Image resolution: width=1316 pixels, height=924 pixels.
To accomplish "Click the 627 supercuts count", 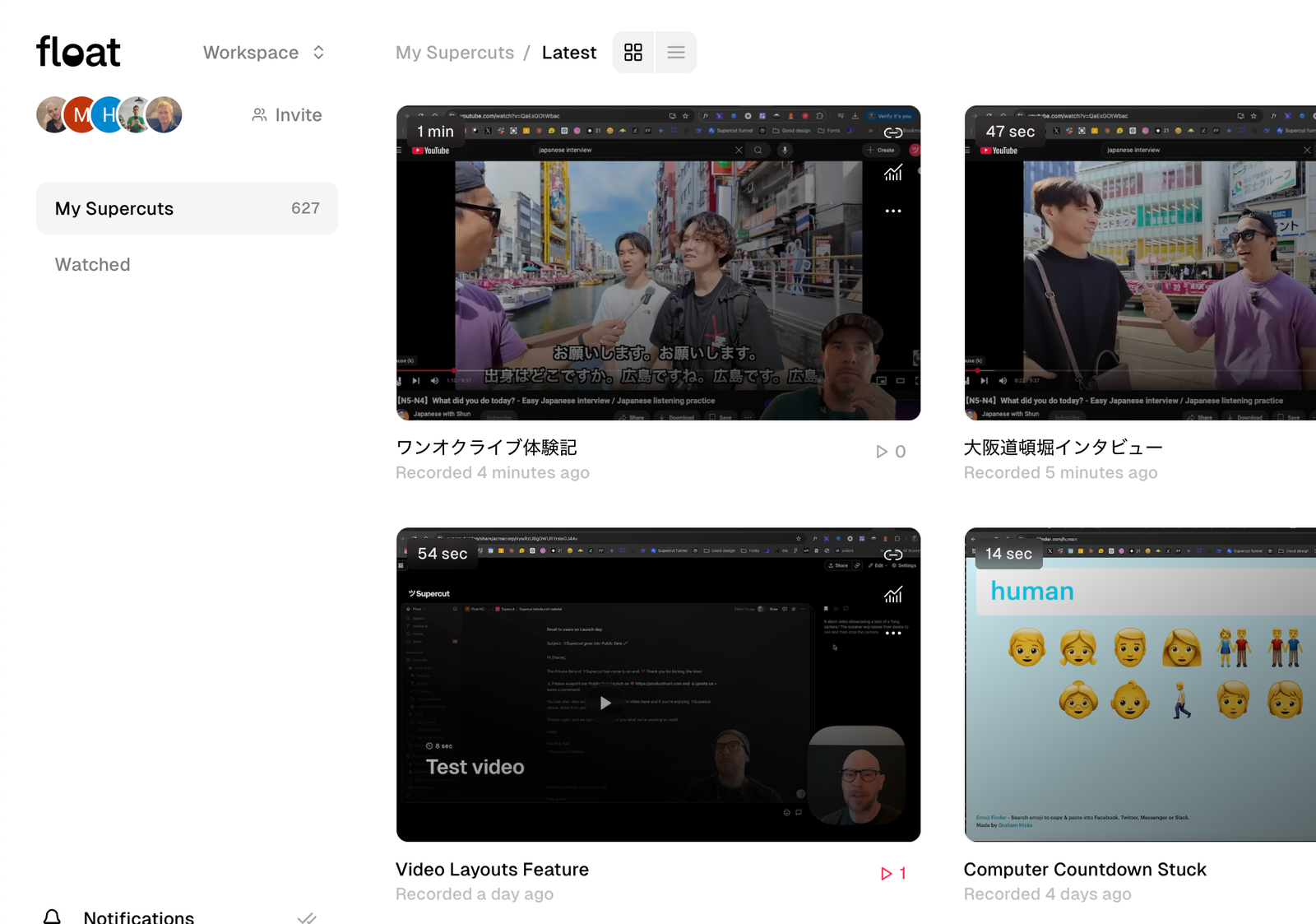I will (x=305, y=208).
